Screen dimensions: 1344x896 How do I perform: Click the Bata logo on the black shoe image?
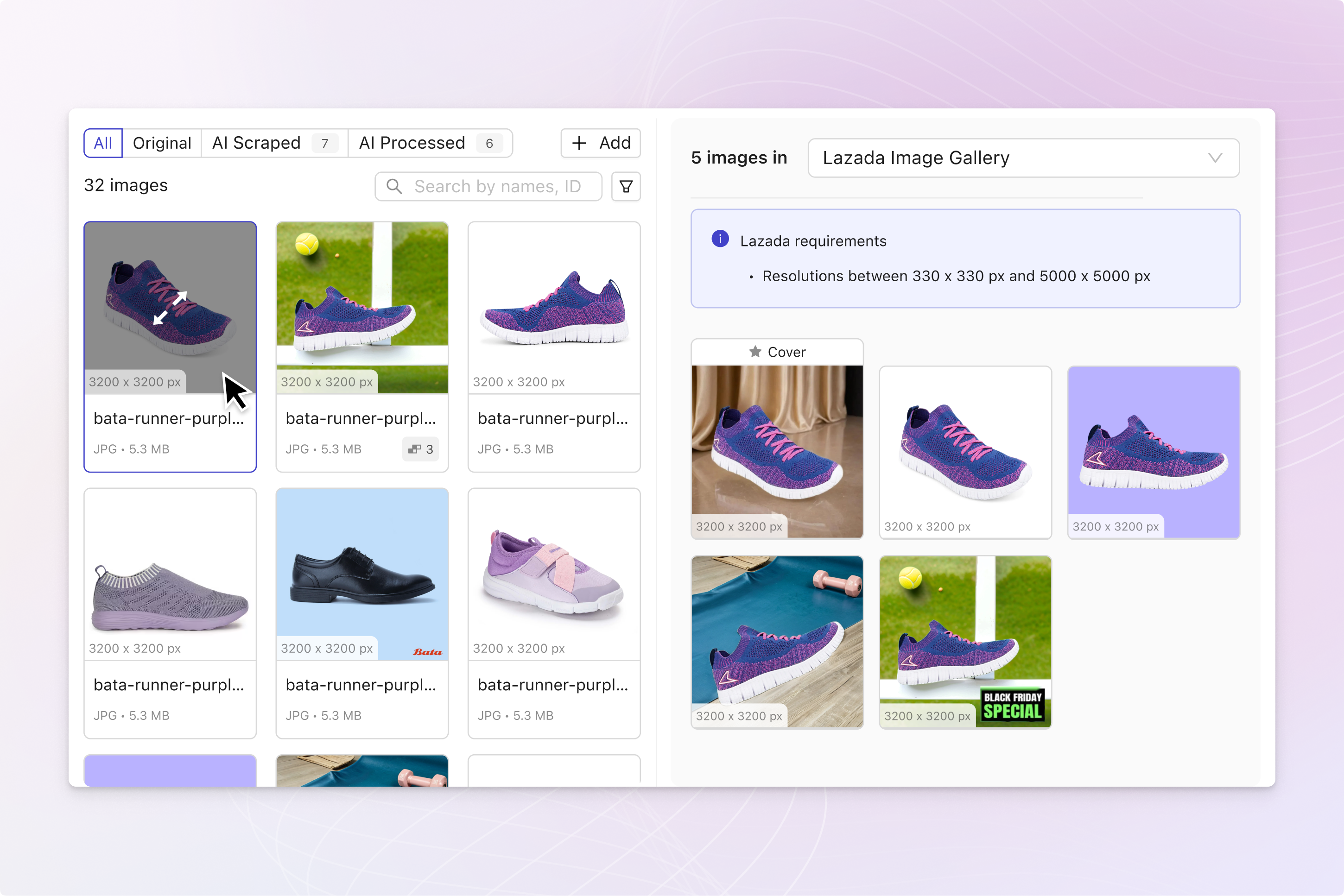click(x=428, y=652)
